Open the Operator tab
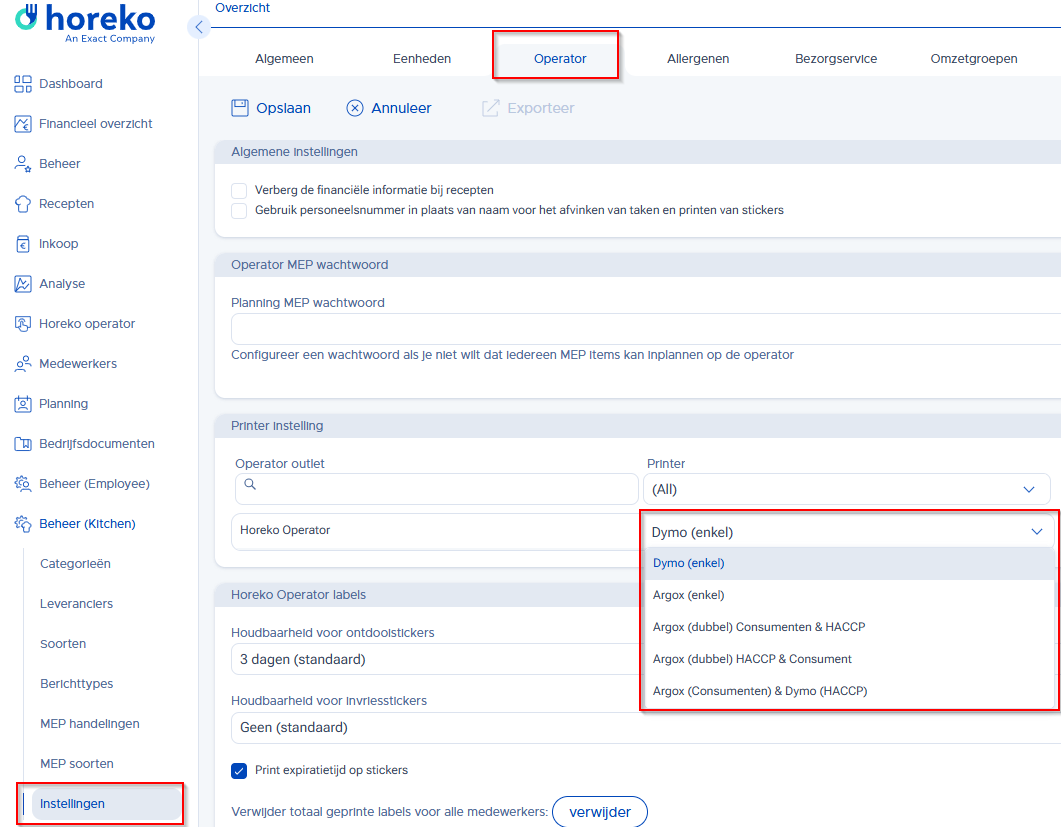 pos(560,59)
